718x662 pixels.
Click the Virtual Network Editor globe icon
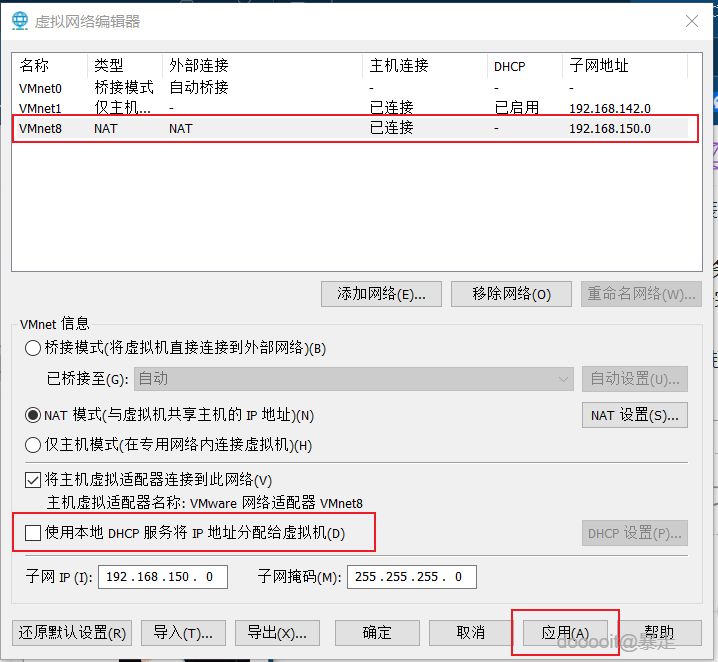[20, 21]
